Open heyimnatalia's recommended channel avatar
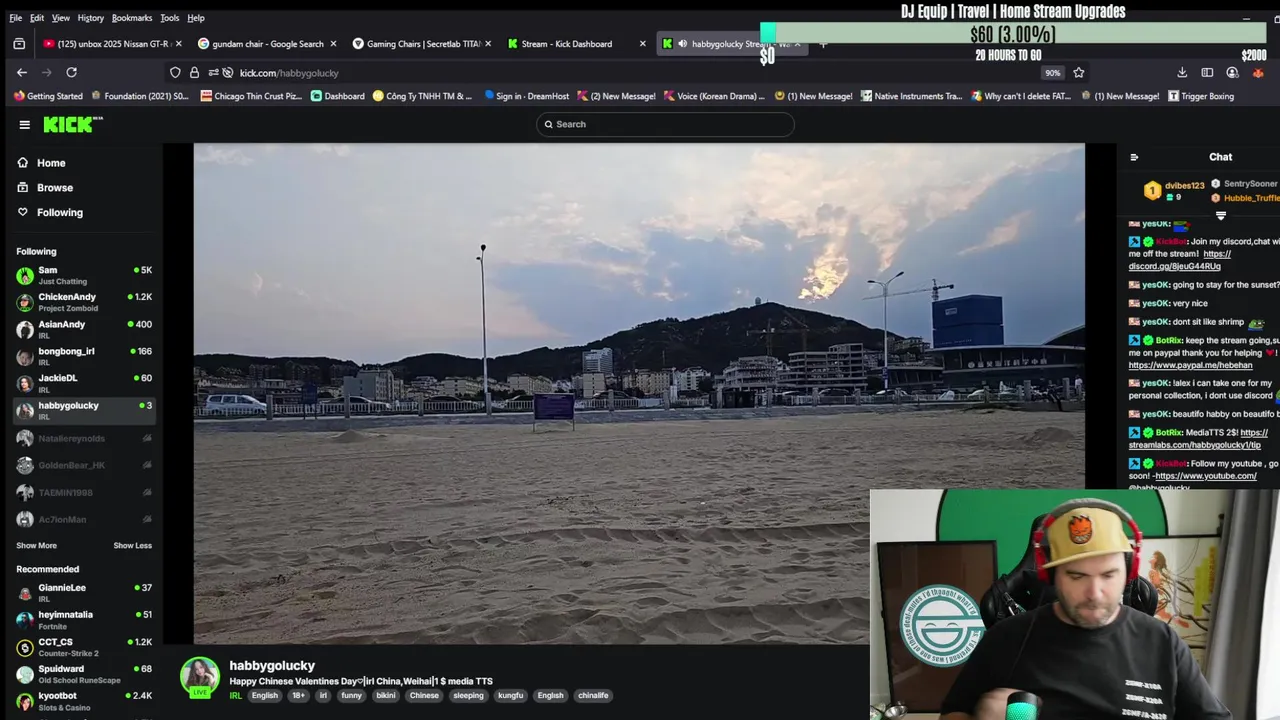Screen dimensions: 1280x720 [x=25, y=620]
